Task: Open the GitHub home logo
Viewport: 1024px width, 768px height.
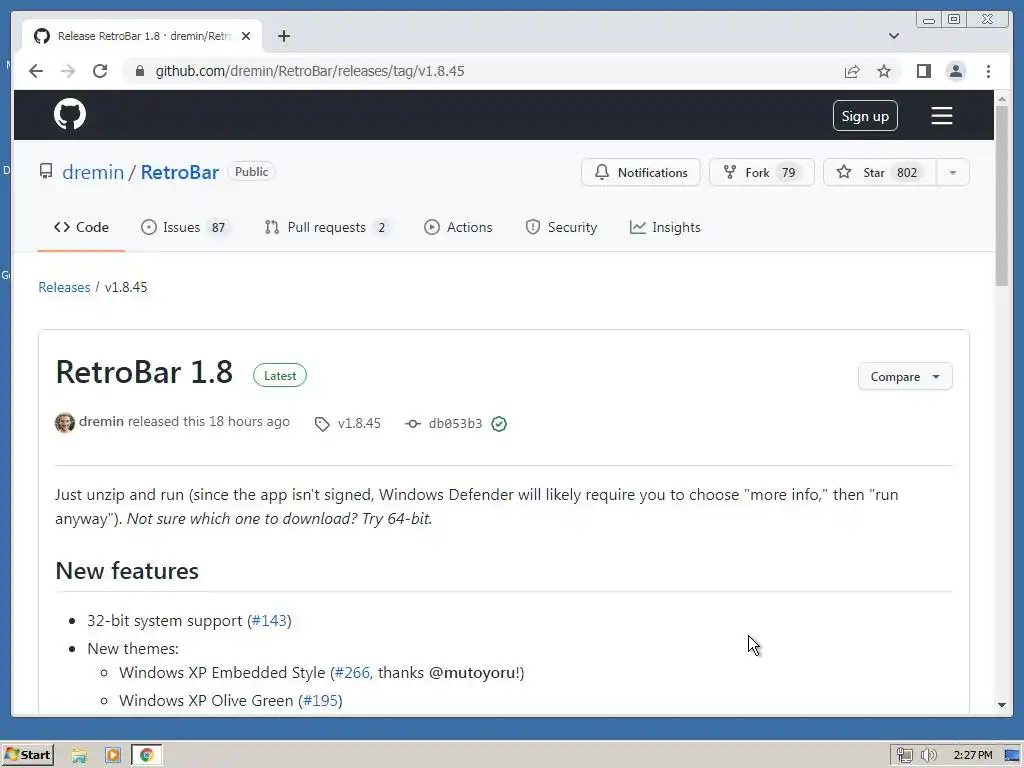Action: pos(70,115)
